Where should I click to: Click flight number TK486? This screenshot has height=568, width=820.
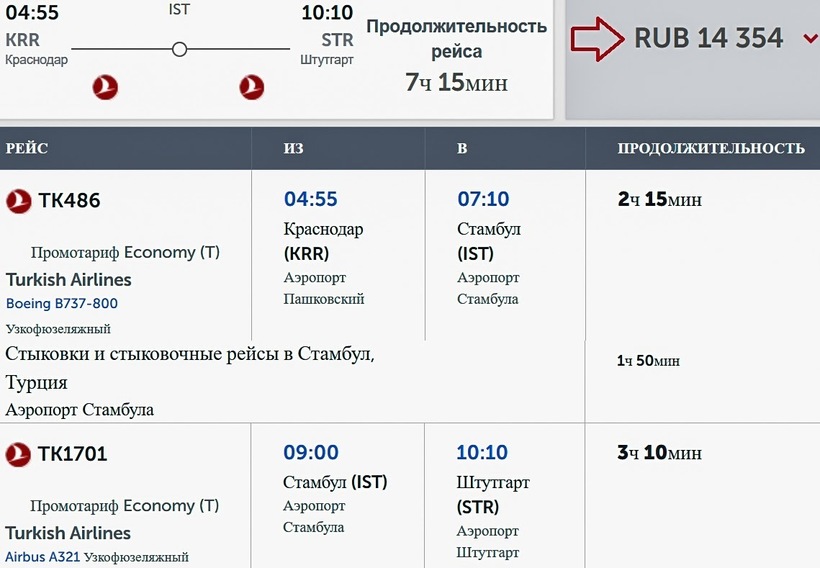point(69,201)
